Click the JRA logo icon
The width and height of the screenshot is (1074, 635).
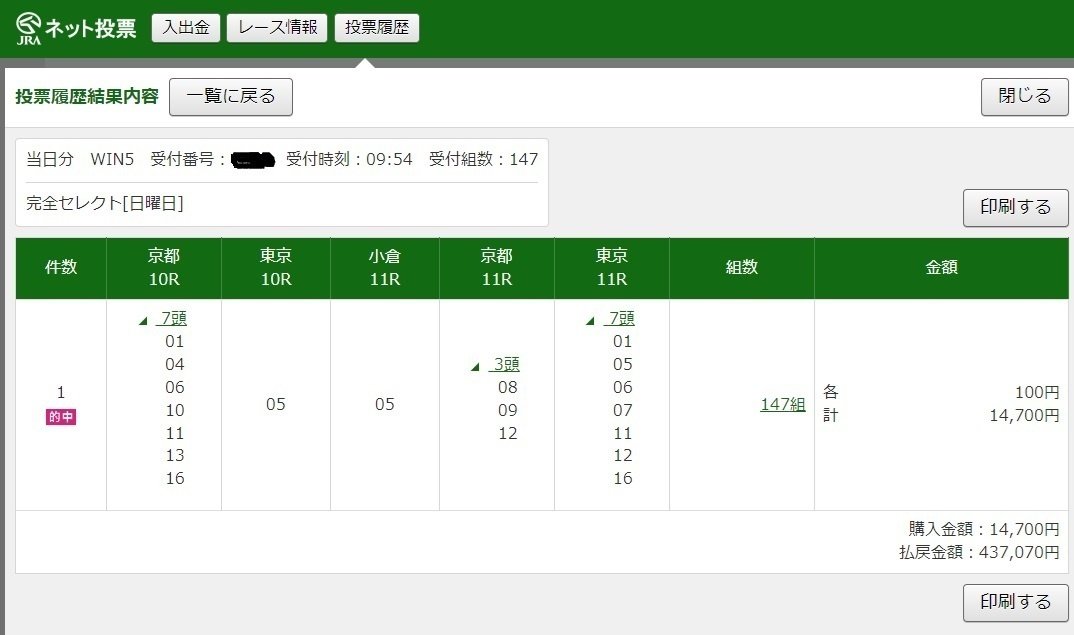pos(27,26)
